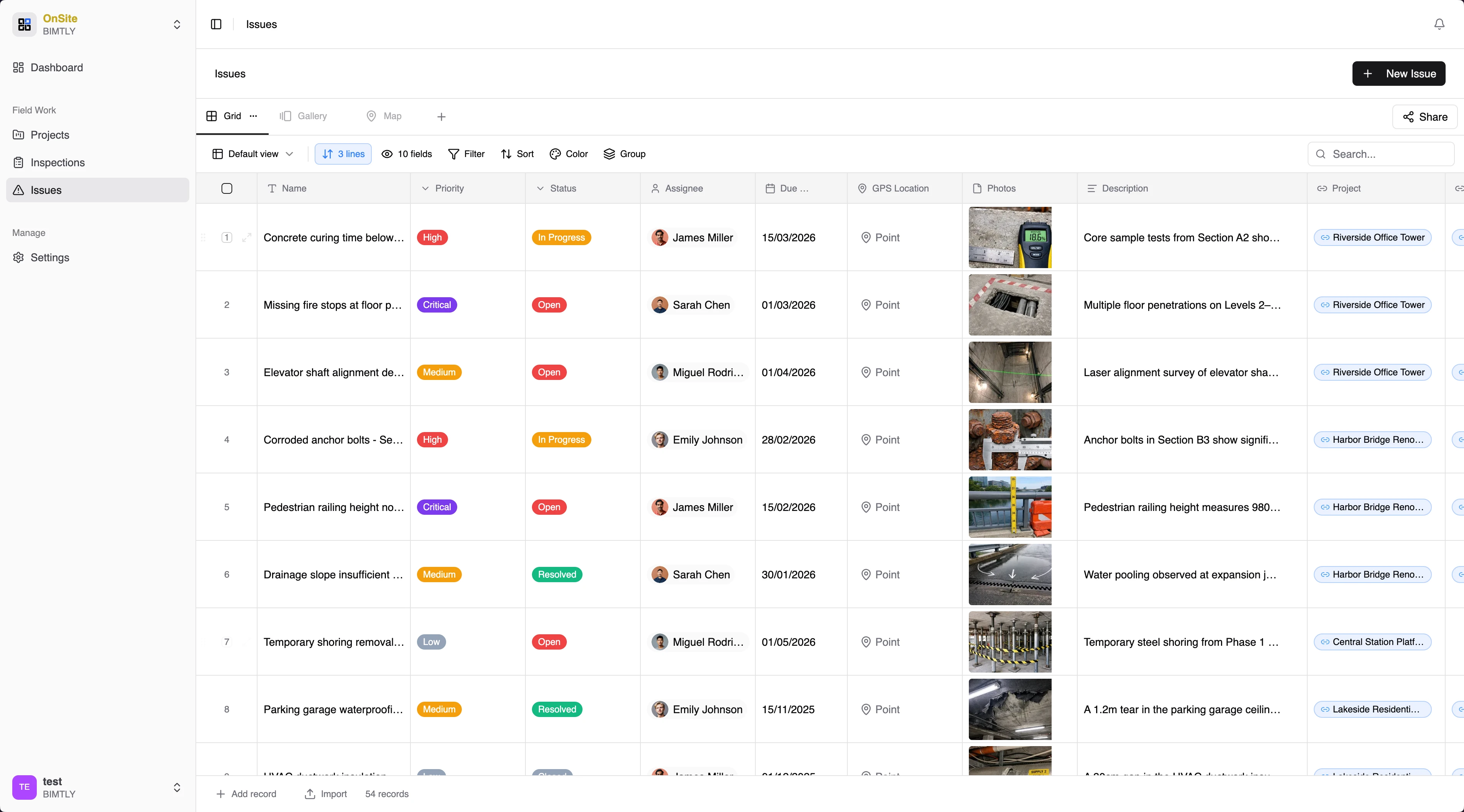Viewport: 1464px width, 812px height.
Task: Expand the first record in fullscreen
Action: point(247,238)
